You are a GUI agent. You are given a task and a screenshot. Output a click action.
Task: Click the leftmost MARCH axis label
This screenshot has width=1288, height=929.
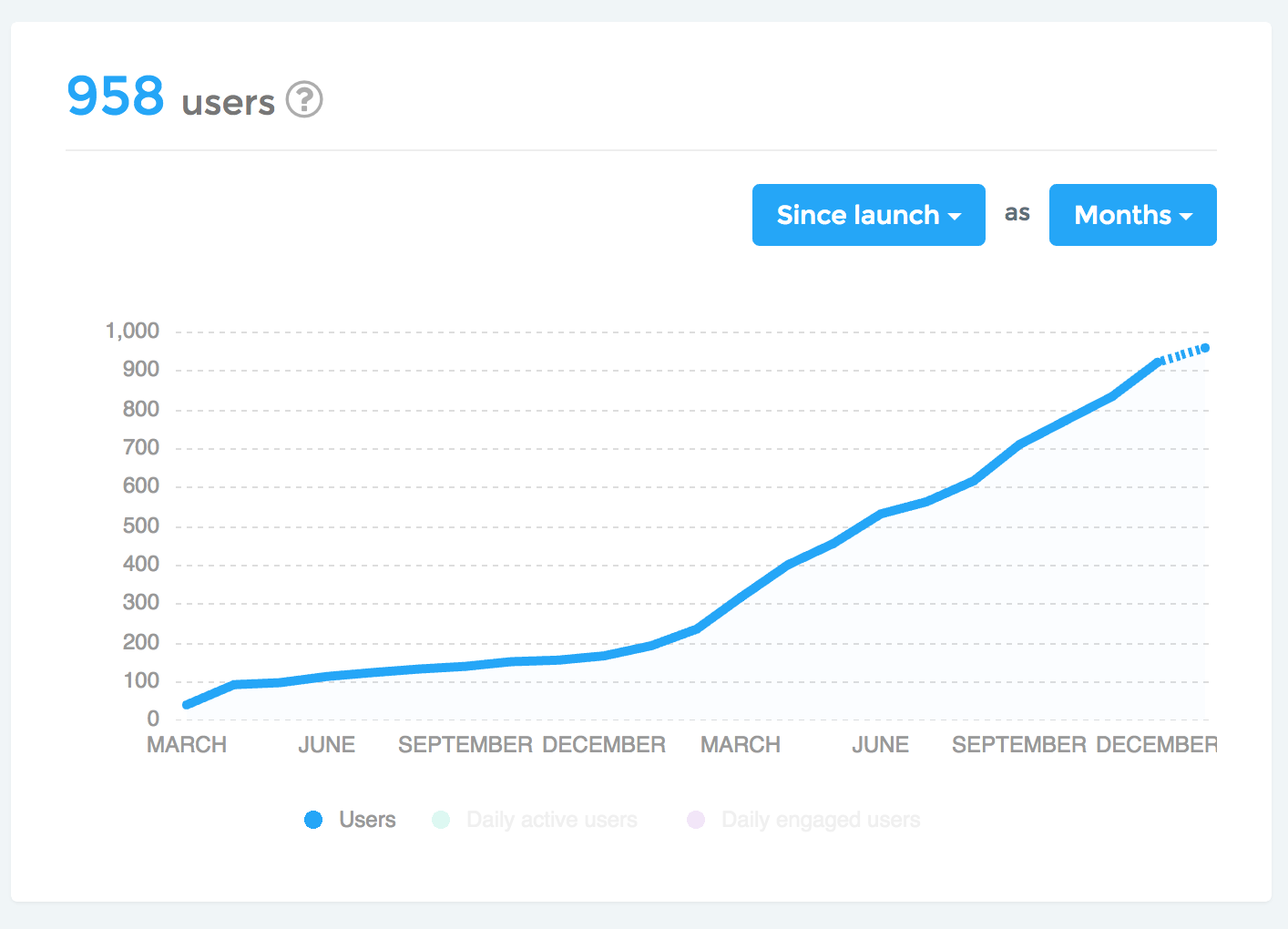(x=187, y=745)
